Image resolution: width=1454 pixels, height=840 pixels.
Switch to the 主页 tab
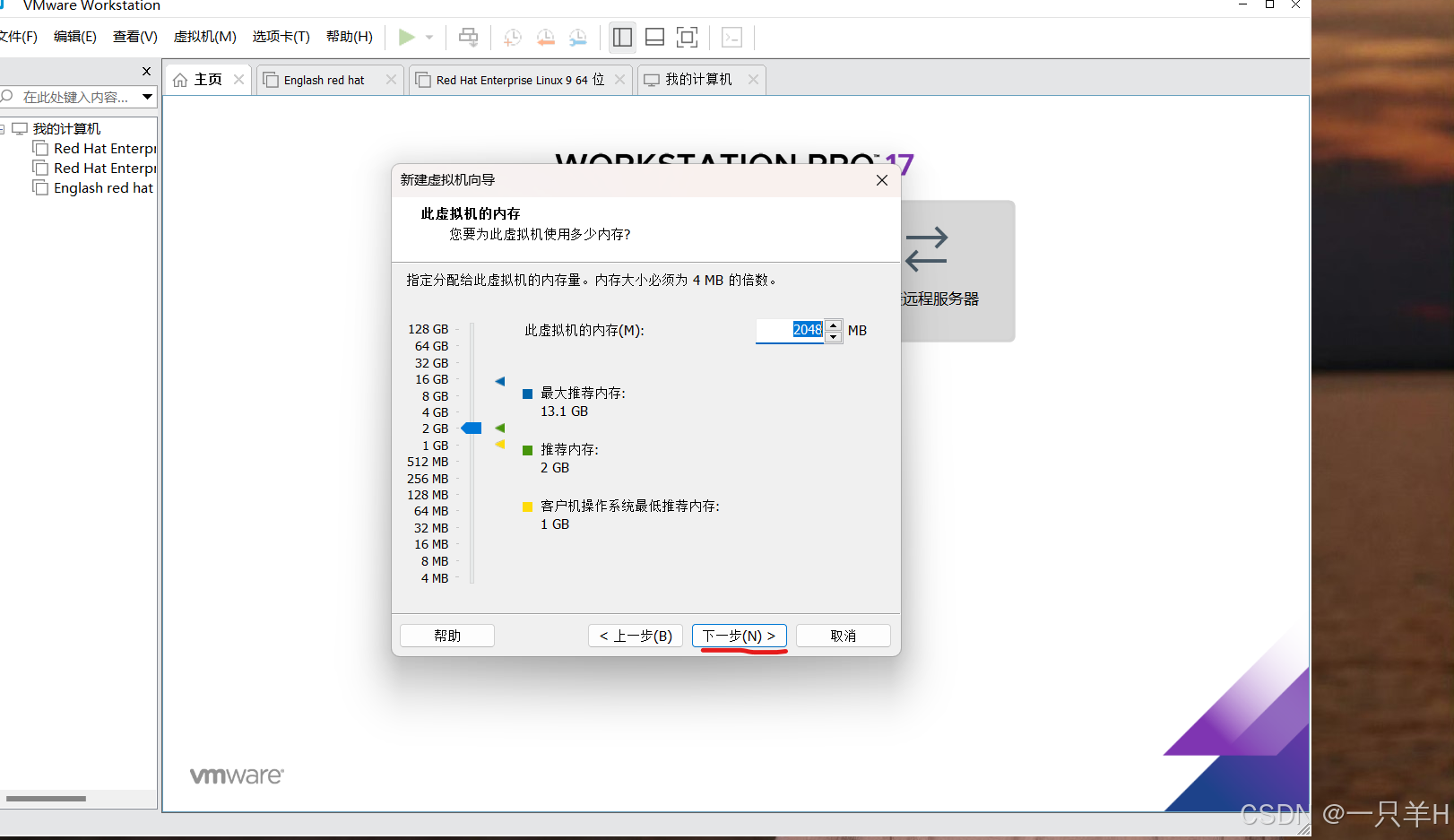pos(208,80)
